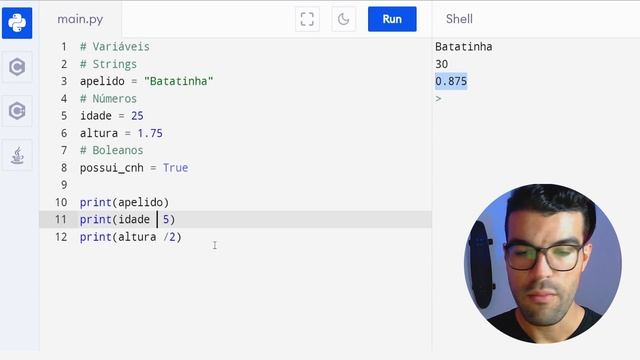Run the Python program
The height and width of the screenshot is (360, 640).
[x=392, y=19]
